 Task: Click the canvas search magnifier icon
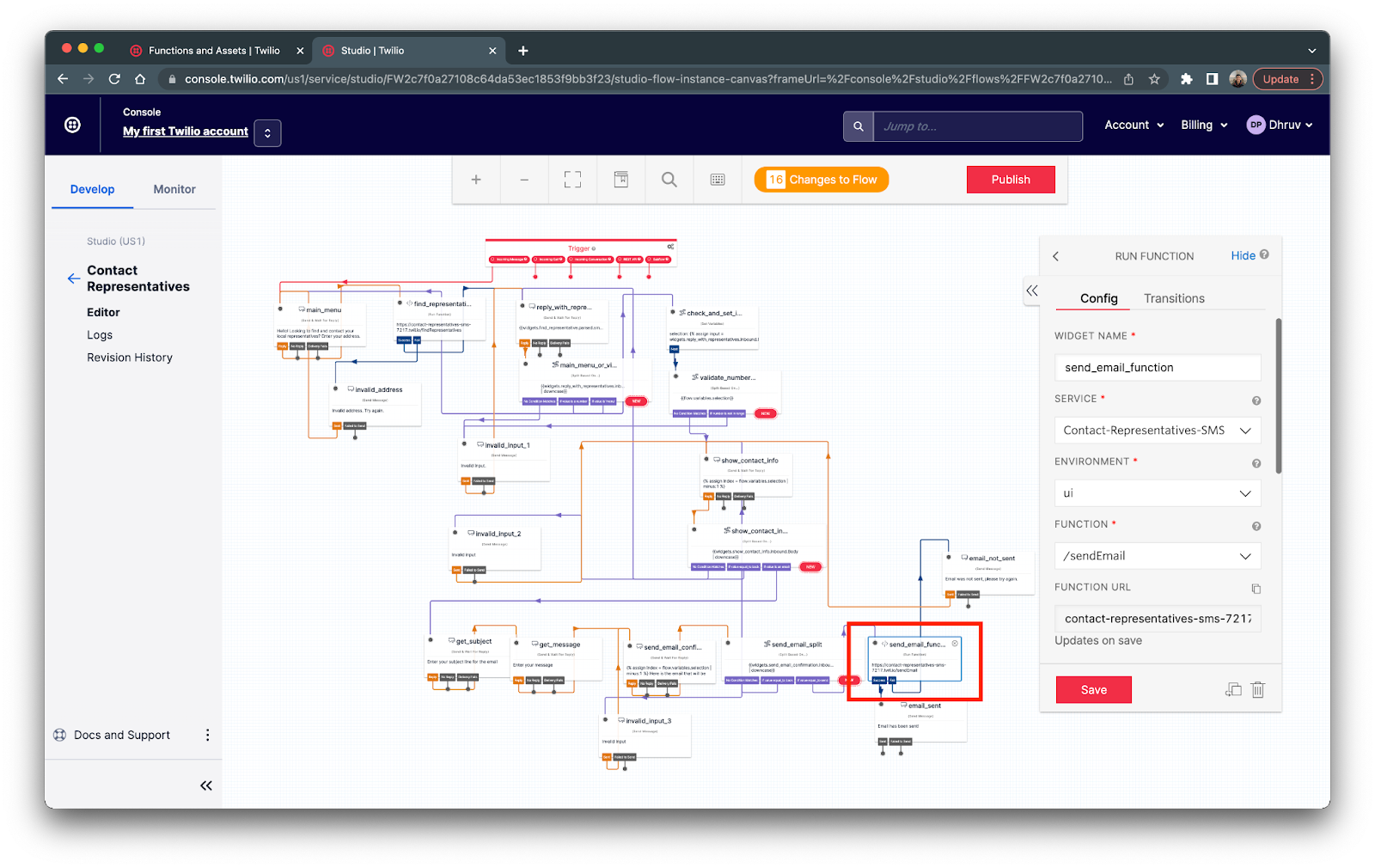(669, 180)
